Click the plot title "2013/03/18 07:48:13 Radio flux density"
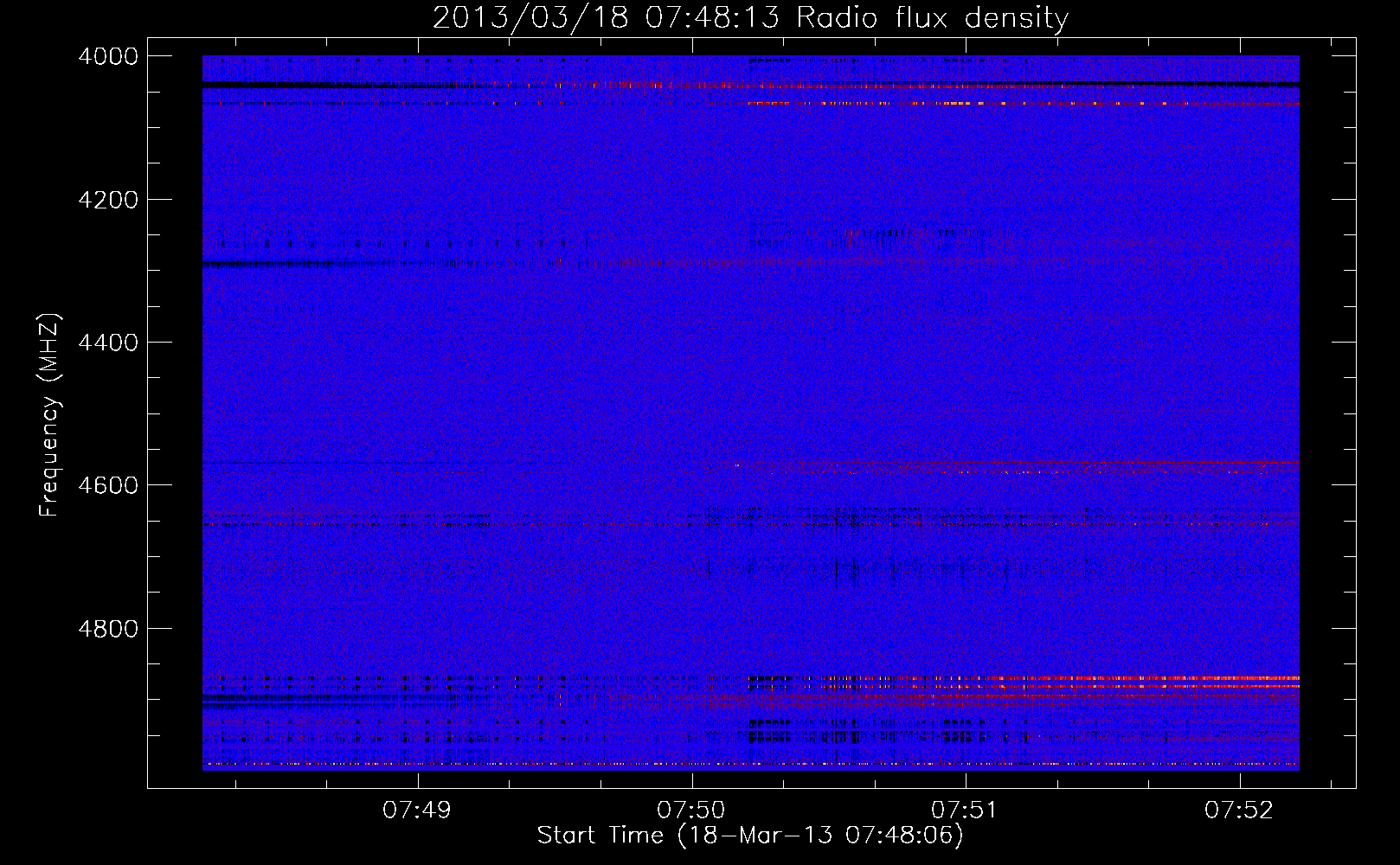This screenshot has height=865, width=1400. tap(750, 18)
